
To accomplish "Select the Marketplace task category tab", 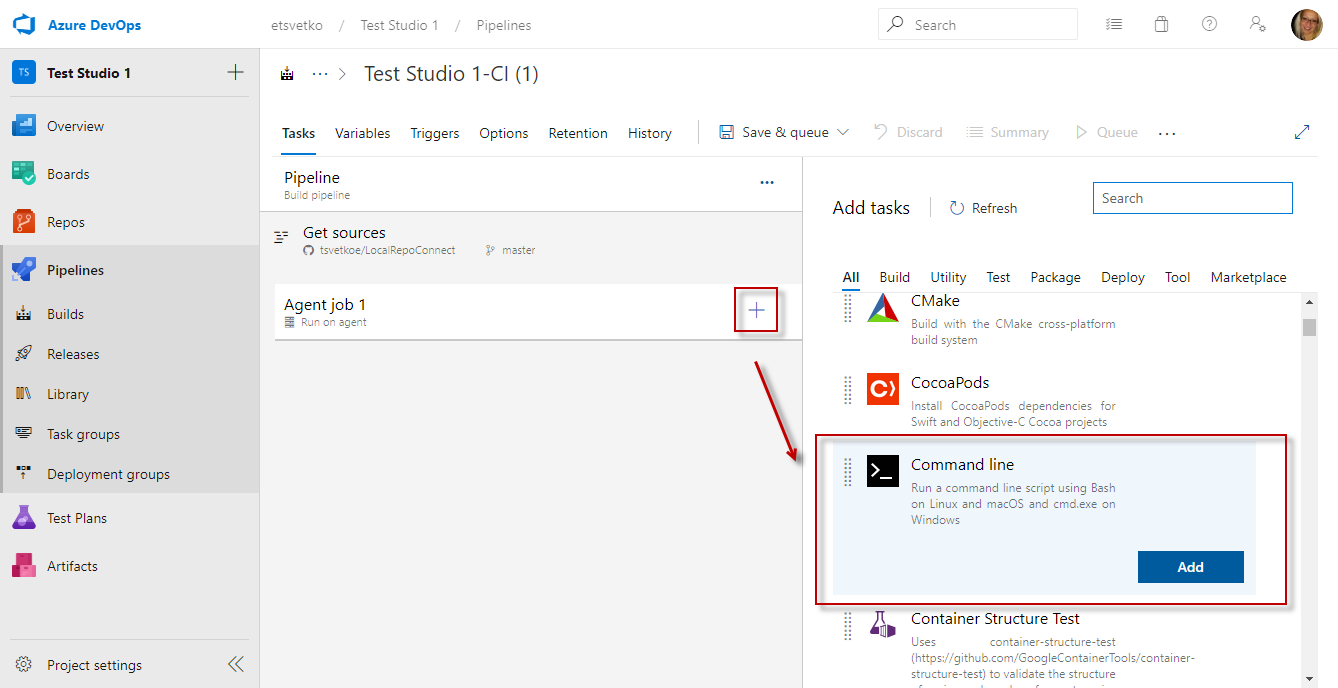I will coord(1248,277).
